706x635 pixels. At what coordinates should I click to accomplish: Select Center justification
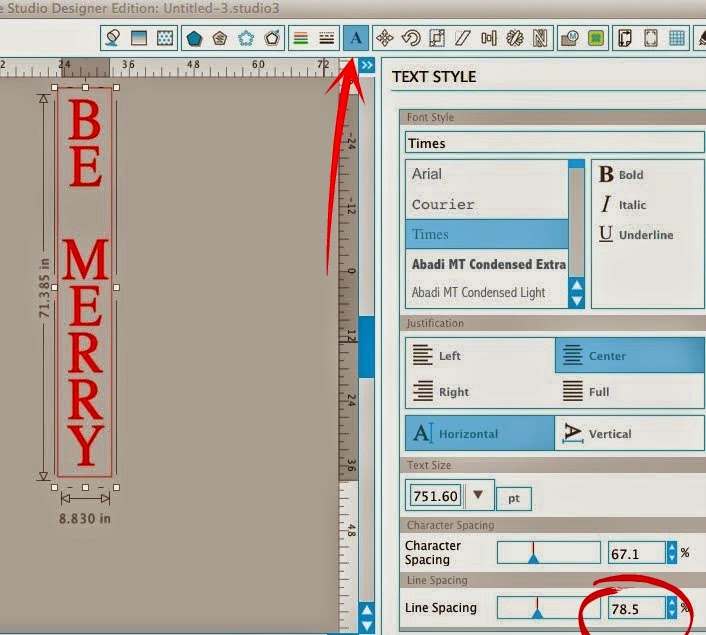tap(629, 355)
